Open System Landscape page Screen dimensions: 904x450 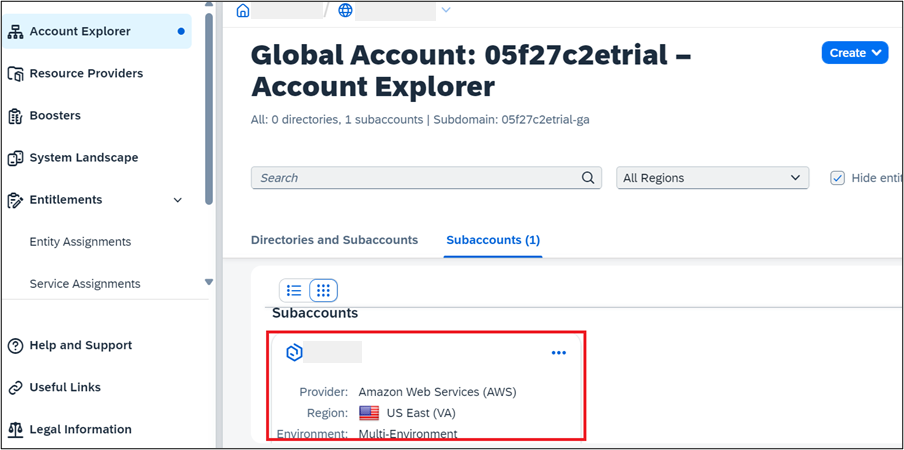84,157
